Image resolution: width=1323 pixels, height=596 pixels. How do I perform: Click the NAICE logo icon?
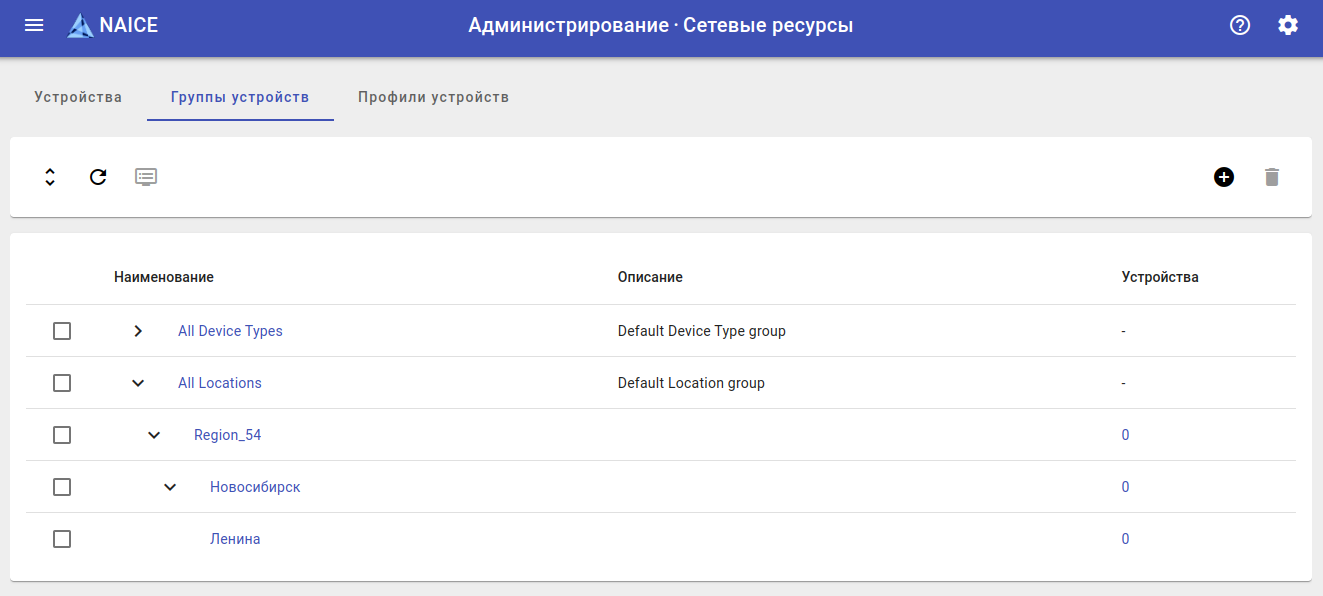coord(80,26)
